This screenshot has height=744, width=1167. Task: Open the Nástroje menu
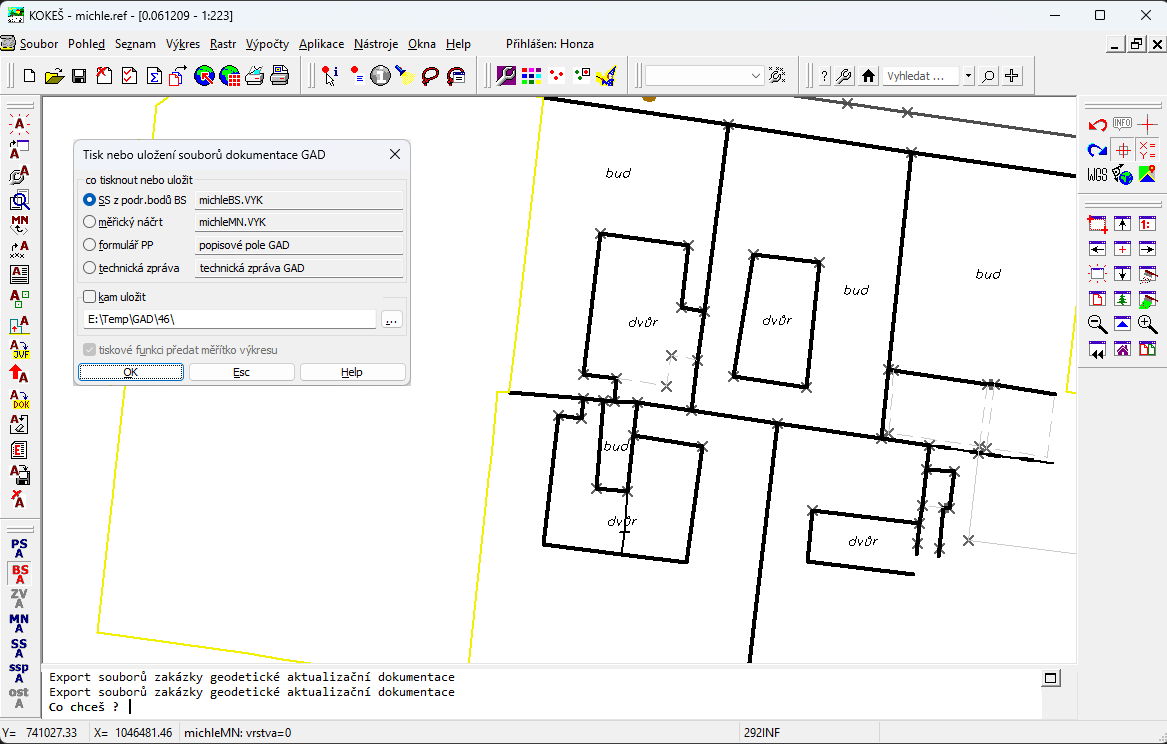[376, 44]
